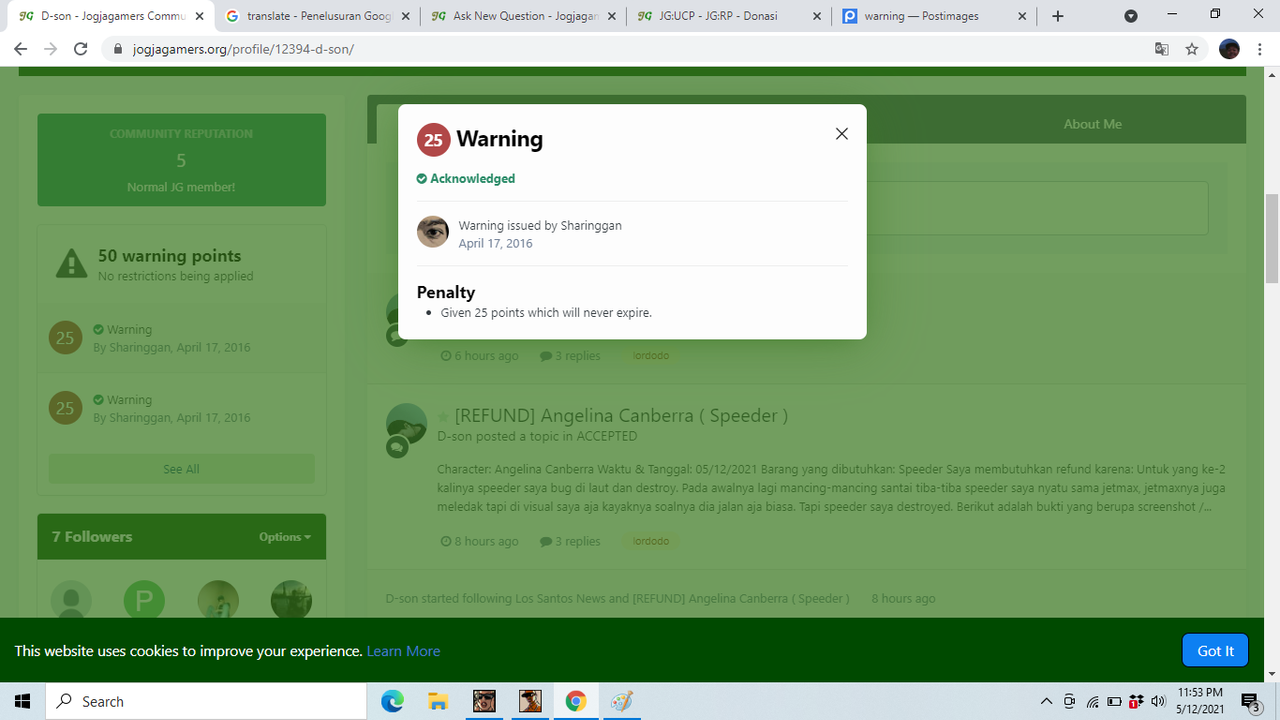
Task: Go forward in browser
Action: click(51, 49)
